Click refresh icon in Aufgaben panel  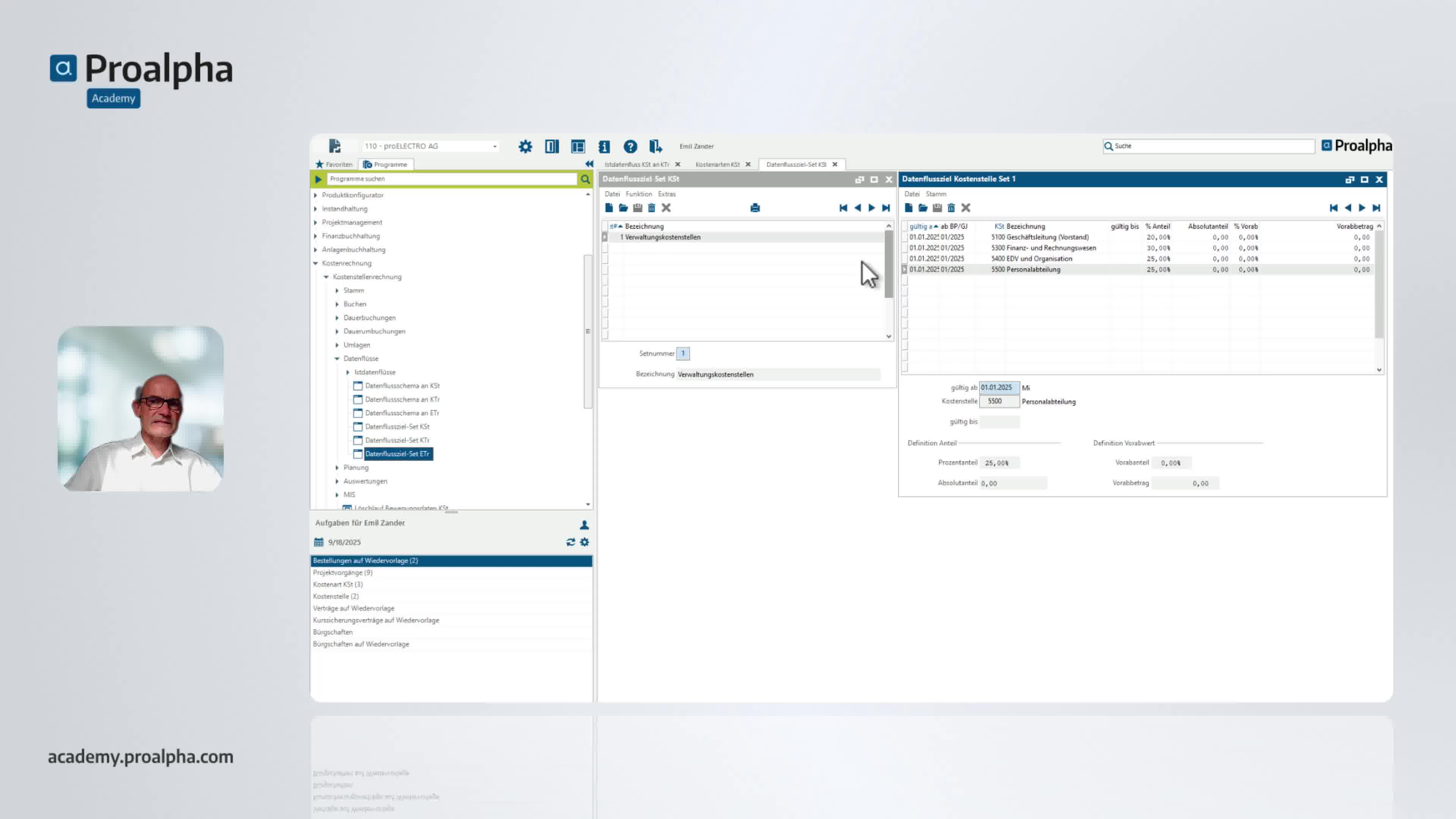click(x=570, y=542)
